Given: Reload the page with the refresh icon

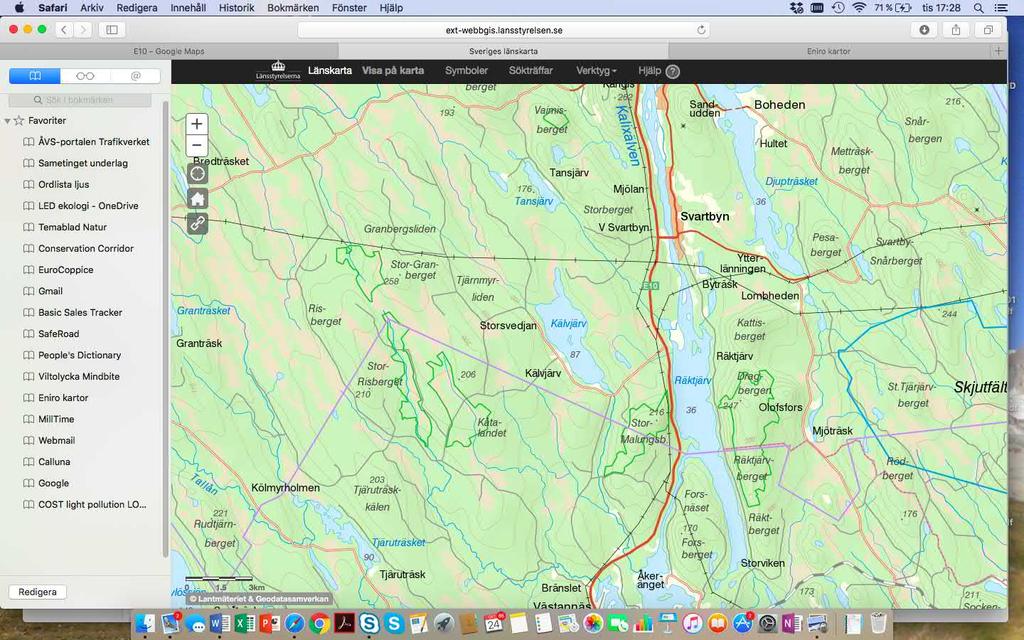Looking at the screenshot, I should pyautogui.click(x=701, y=30).
